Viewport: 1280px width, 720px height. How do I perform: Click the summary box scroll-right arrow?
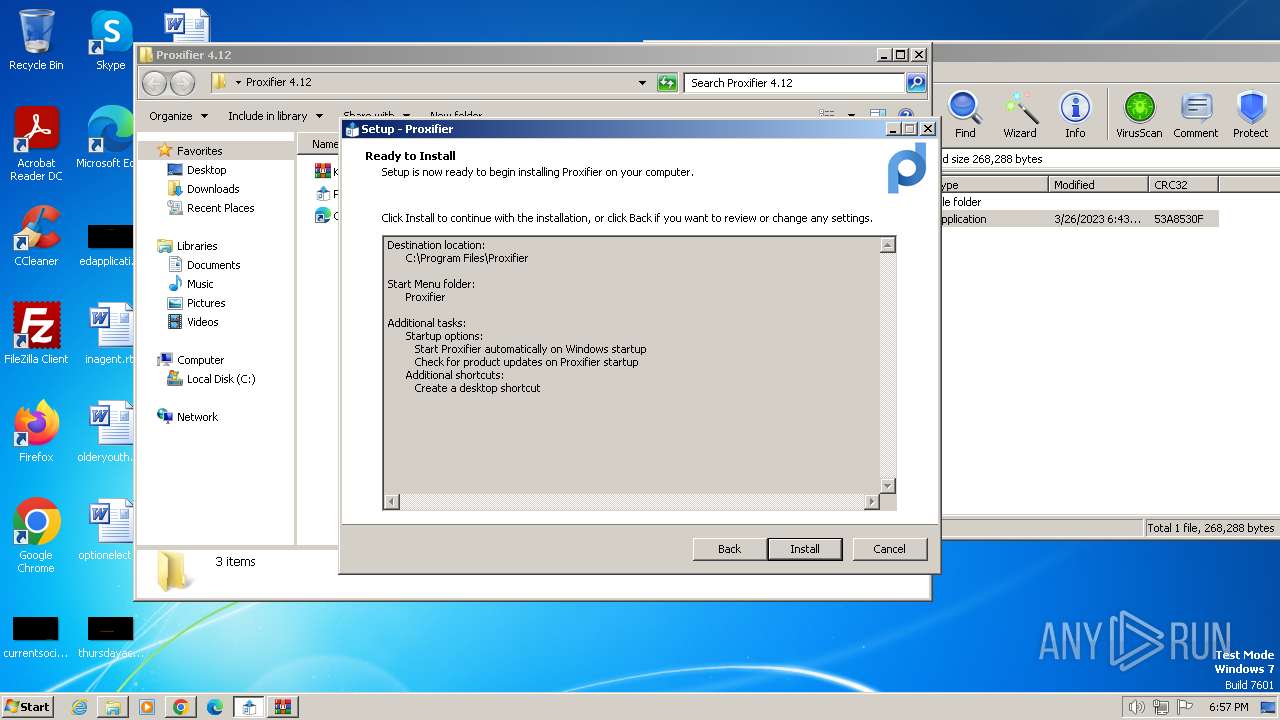coord(872,502)
